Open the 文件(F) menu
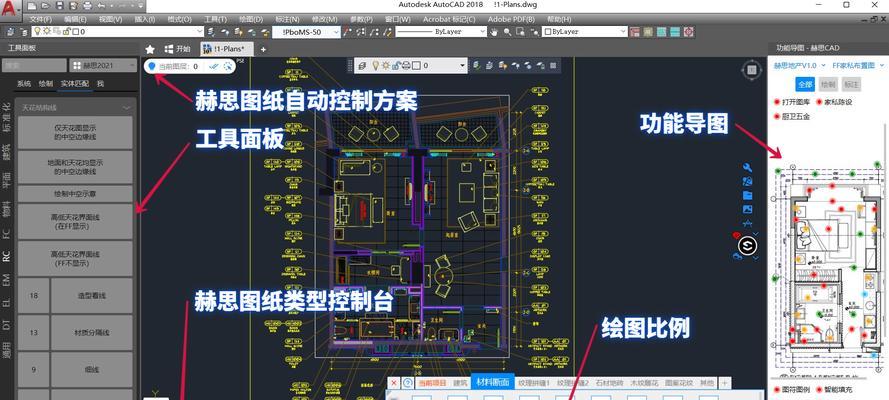The image size is (889, 400). coord(39,19)
